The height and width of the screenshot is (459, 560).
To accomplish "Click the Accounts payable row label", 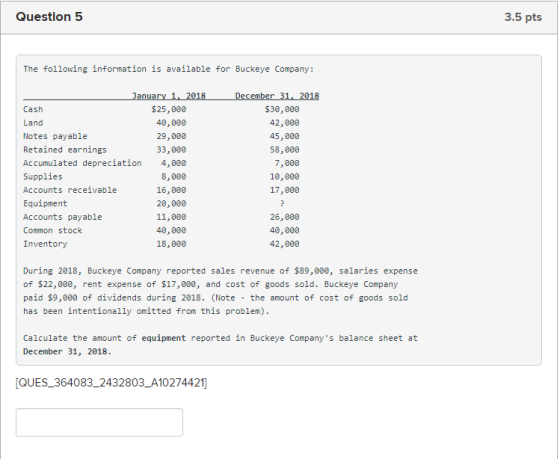I will [x=62, y=217].
